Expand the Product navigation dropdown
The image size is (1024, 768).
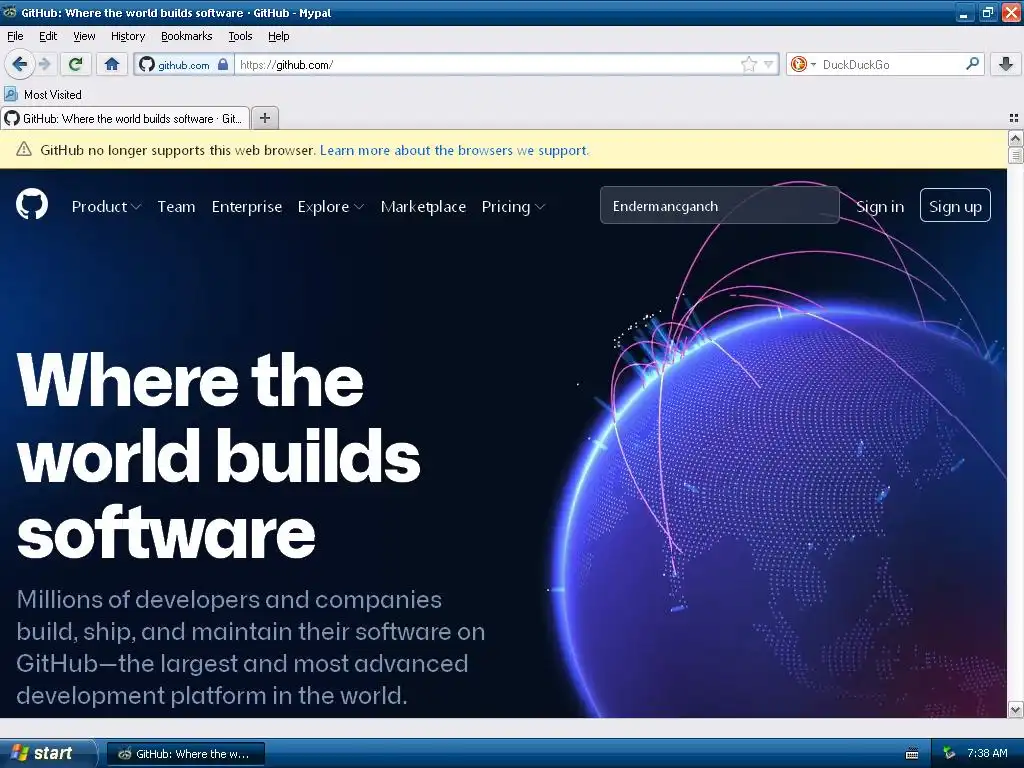106,206
